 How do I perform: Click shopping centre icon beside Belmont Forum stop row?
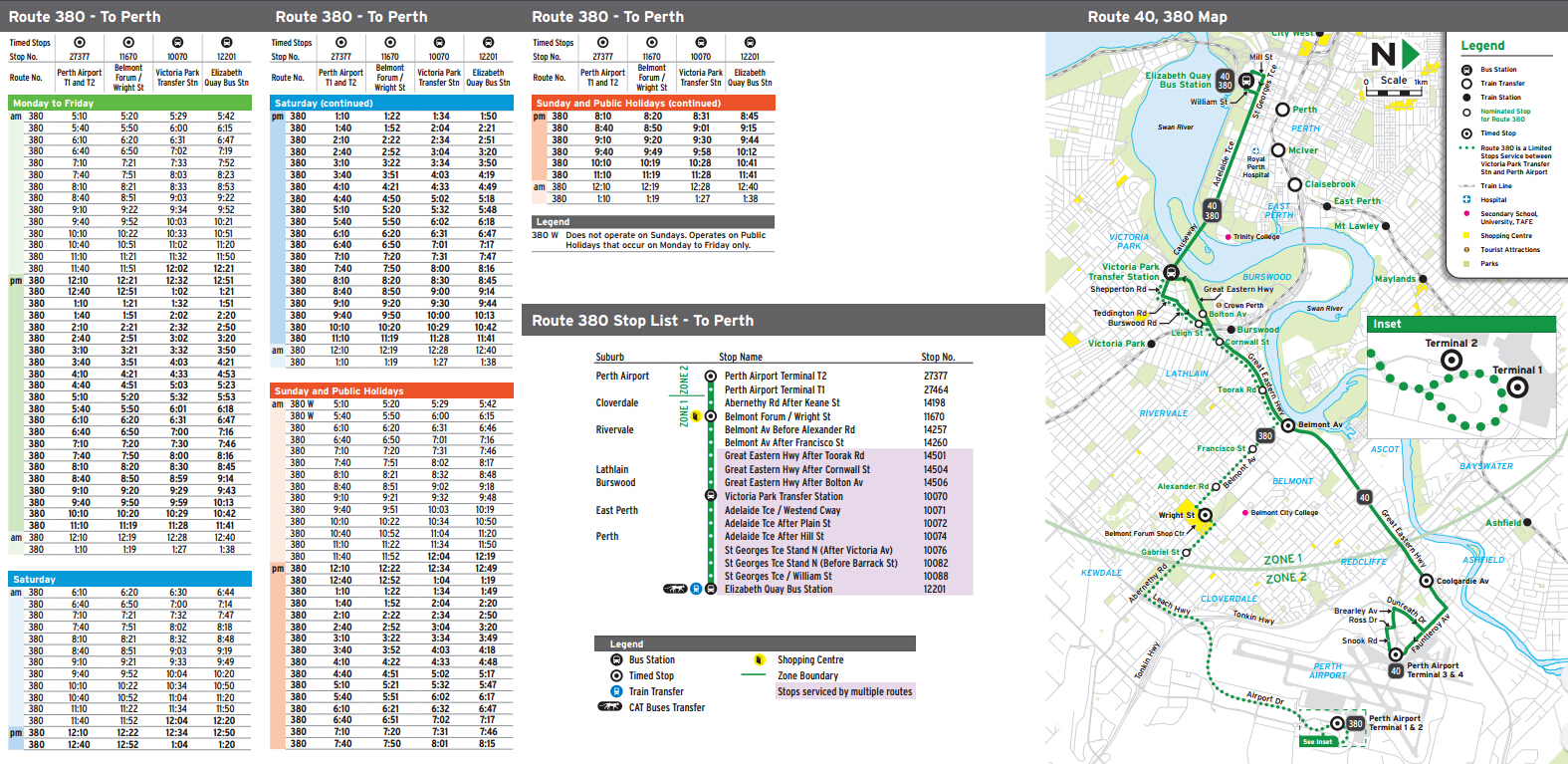(x=696, y=416)
